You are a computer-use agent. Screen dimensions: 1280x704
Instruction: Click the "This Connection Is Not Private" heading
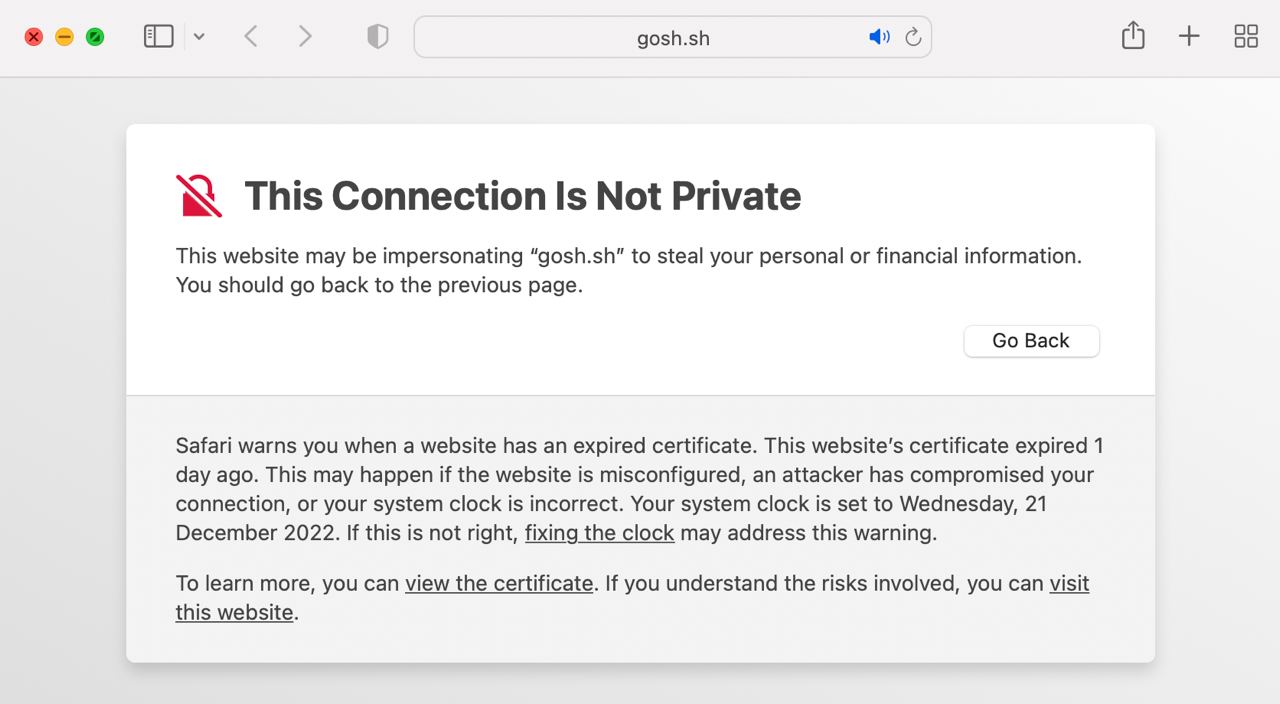[x=522, y=196]
